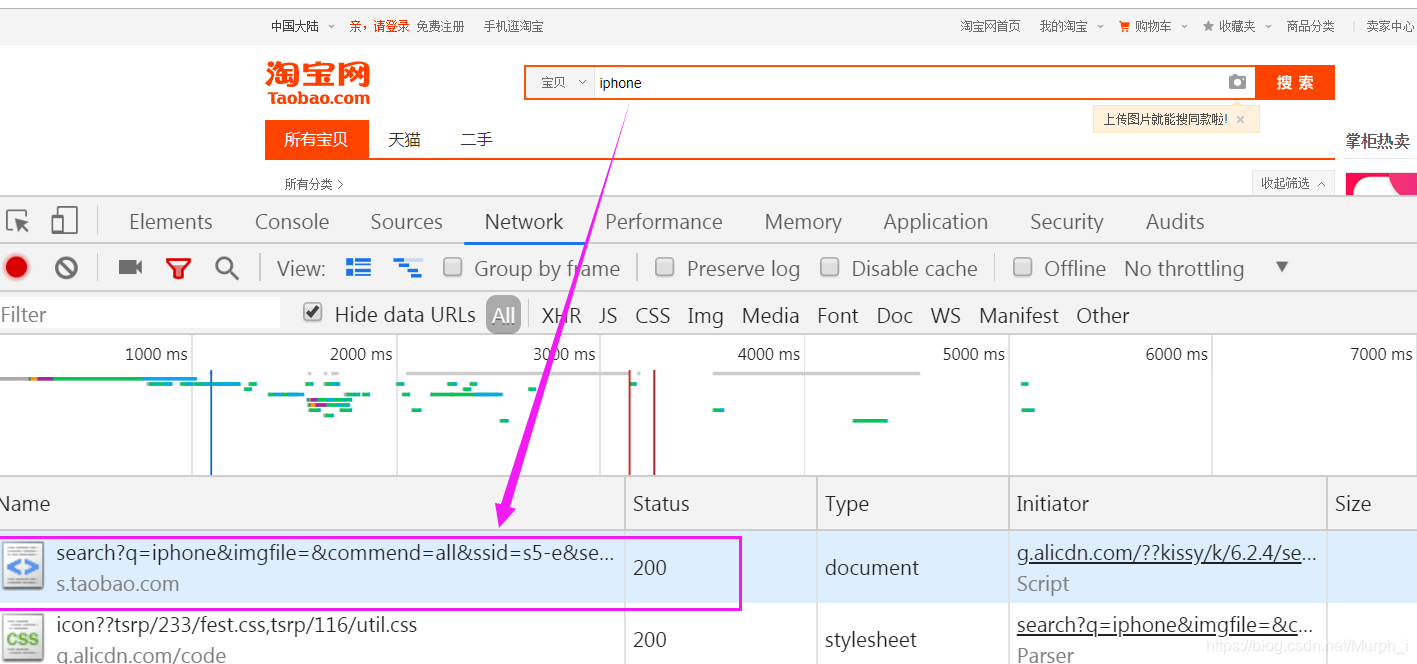Select the 所有宝贝 tab

pyautogui.click(x=316, y=139)
